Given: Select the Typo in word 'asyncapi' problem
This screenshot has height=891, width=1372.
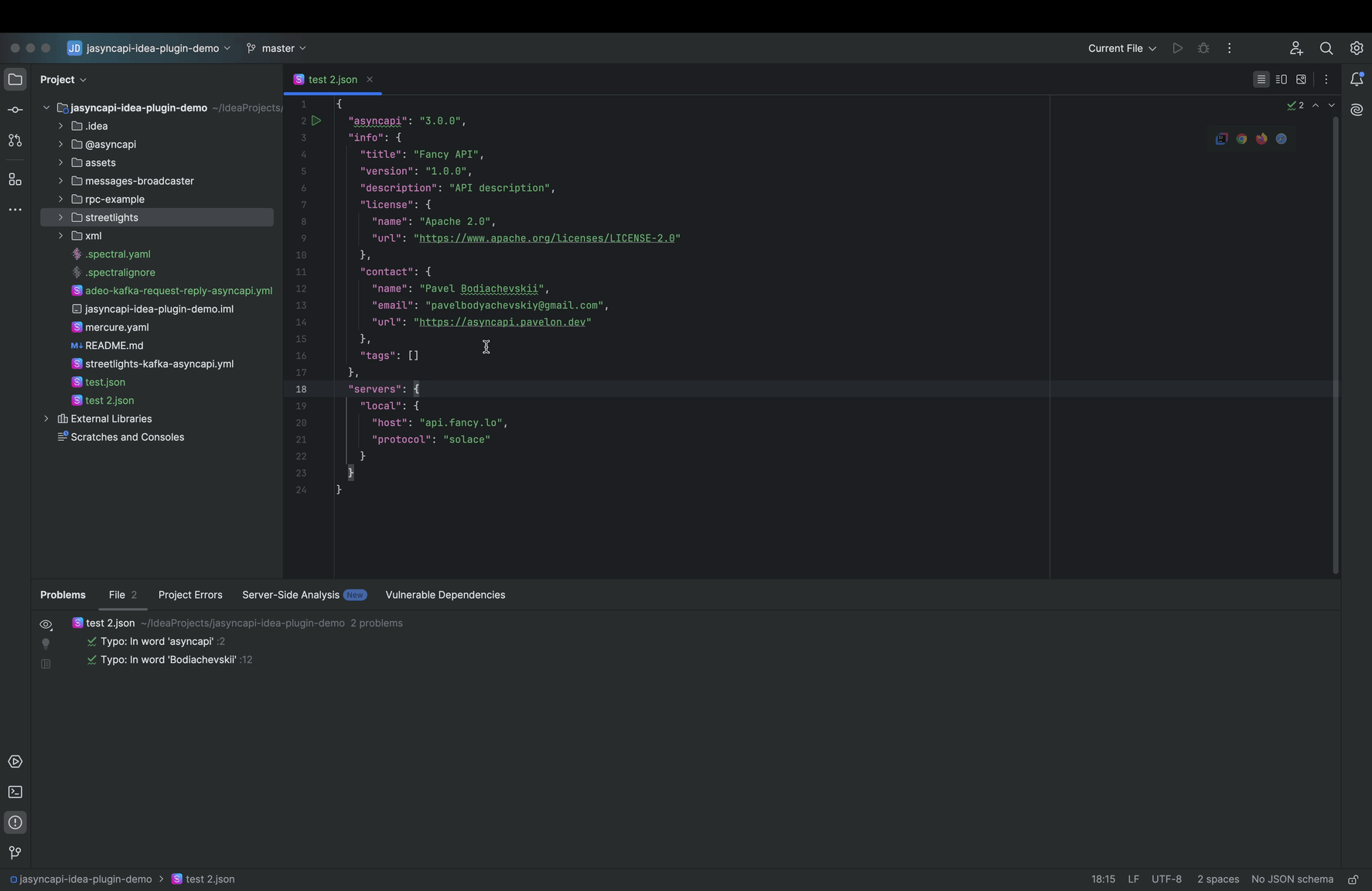Looking at the screenshot, I should pos(157,641).
